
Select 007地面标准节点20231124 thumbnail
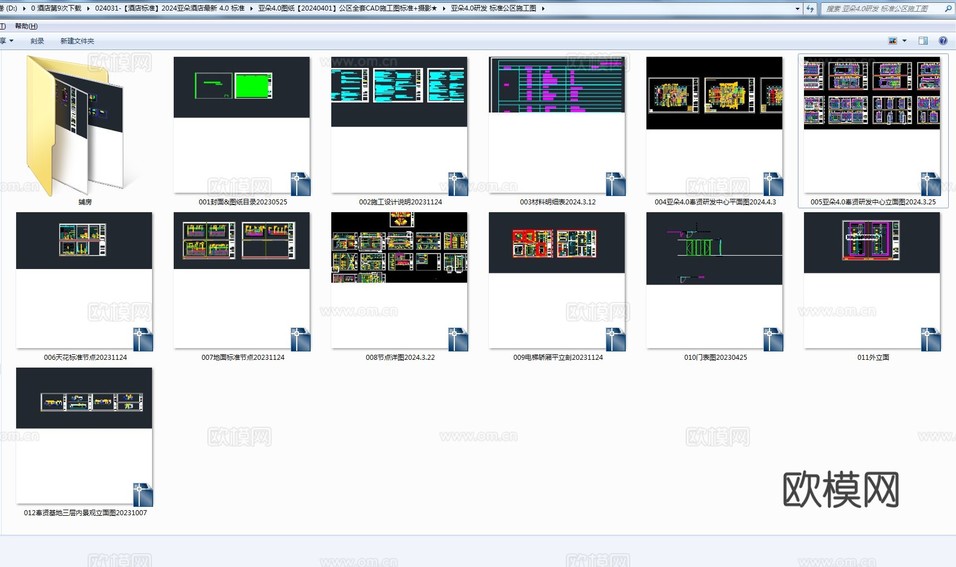click(241, 280)
